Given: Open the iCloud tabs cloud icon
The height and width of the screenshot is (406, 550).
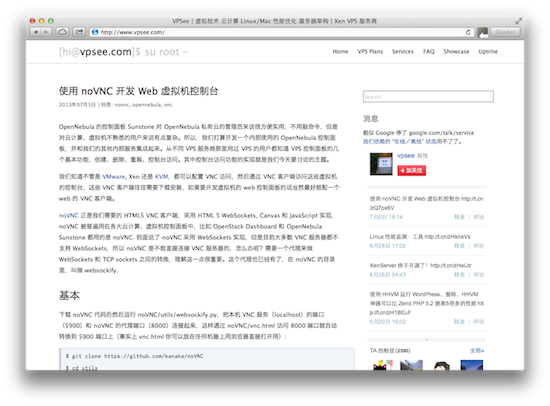Looking at the screenshot, I should click(x=62, y=32).
